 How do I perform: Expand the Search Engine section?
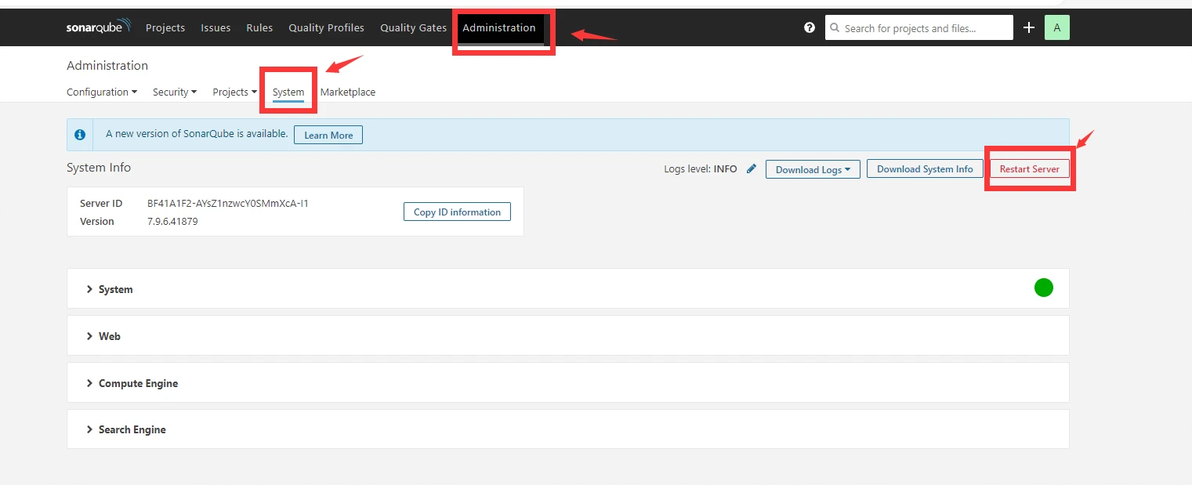568,430
